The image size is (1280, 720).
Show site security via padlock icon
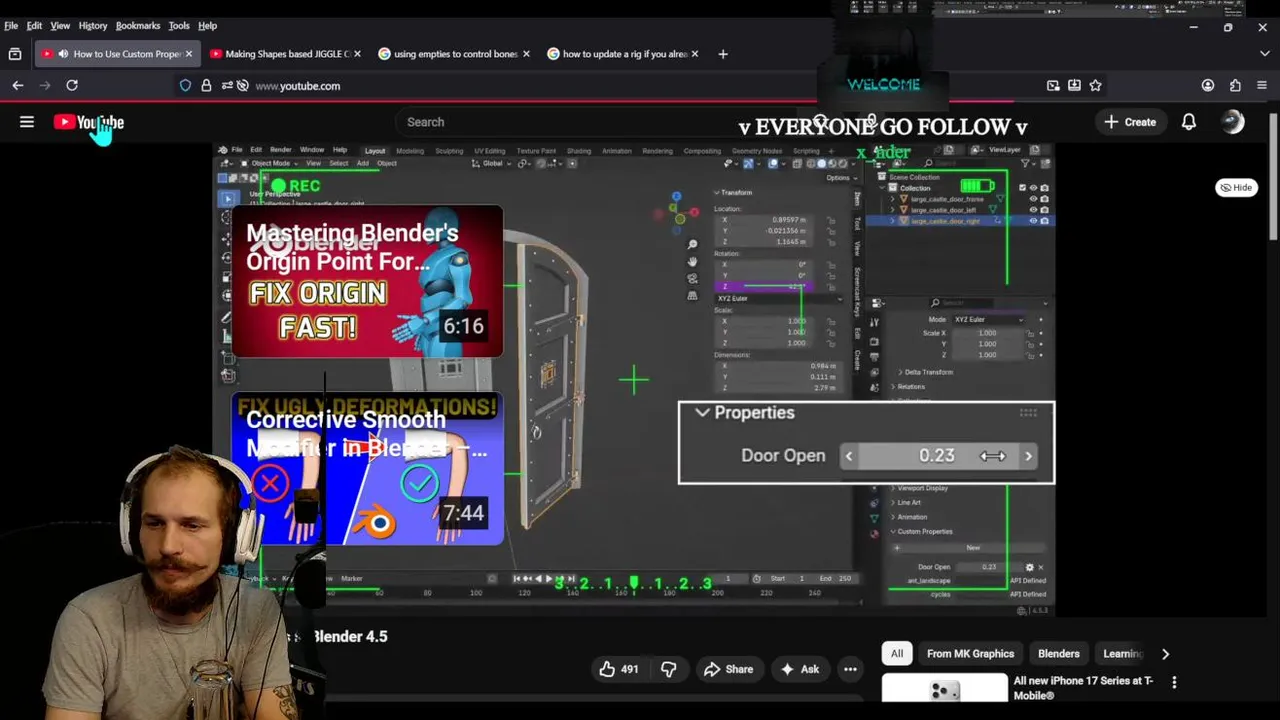click(206, 86)
